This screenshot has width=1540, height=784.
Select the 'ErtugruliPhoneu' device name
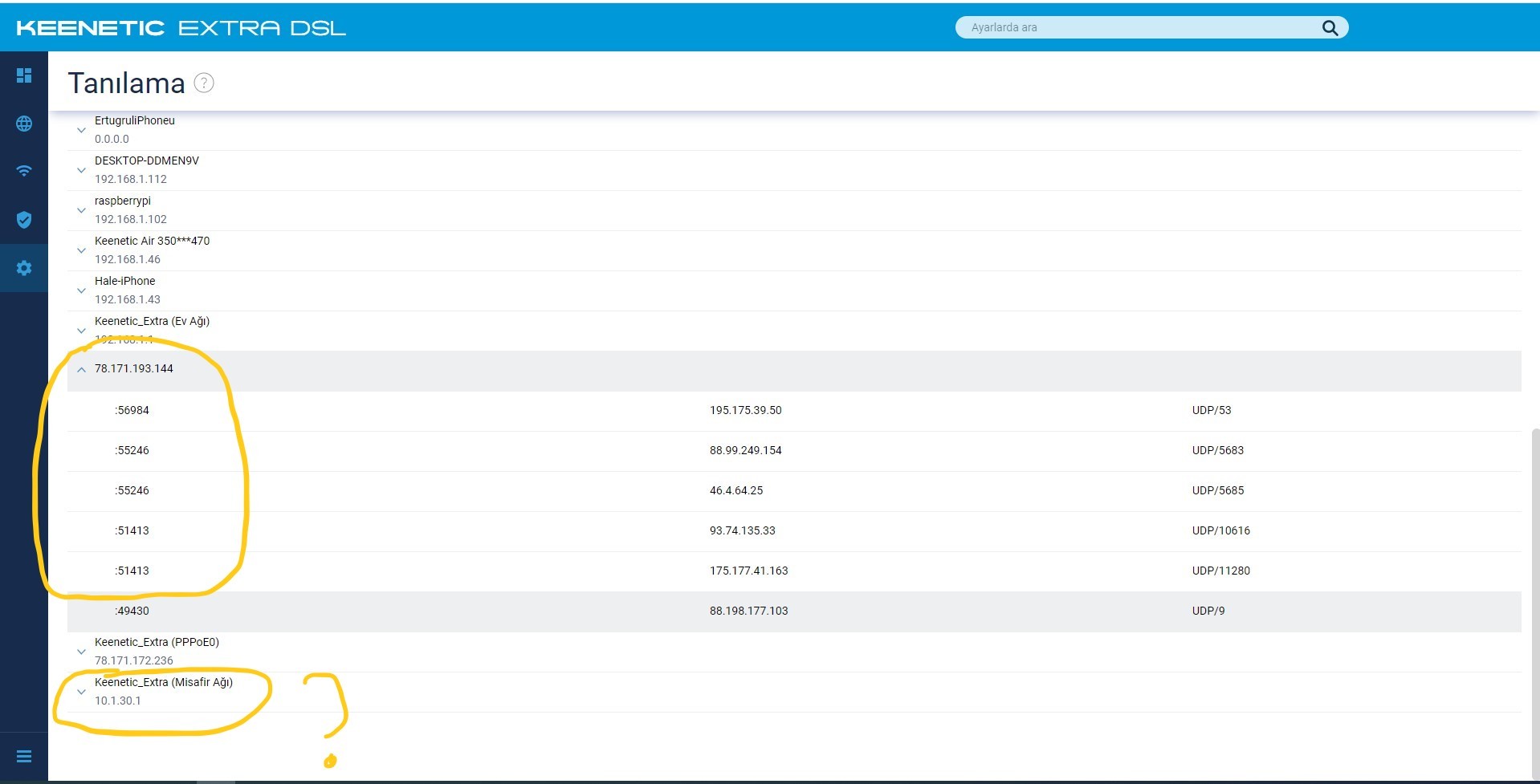135,120
